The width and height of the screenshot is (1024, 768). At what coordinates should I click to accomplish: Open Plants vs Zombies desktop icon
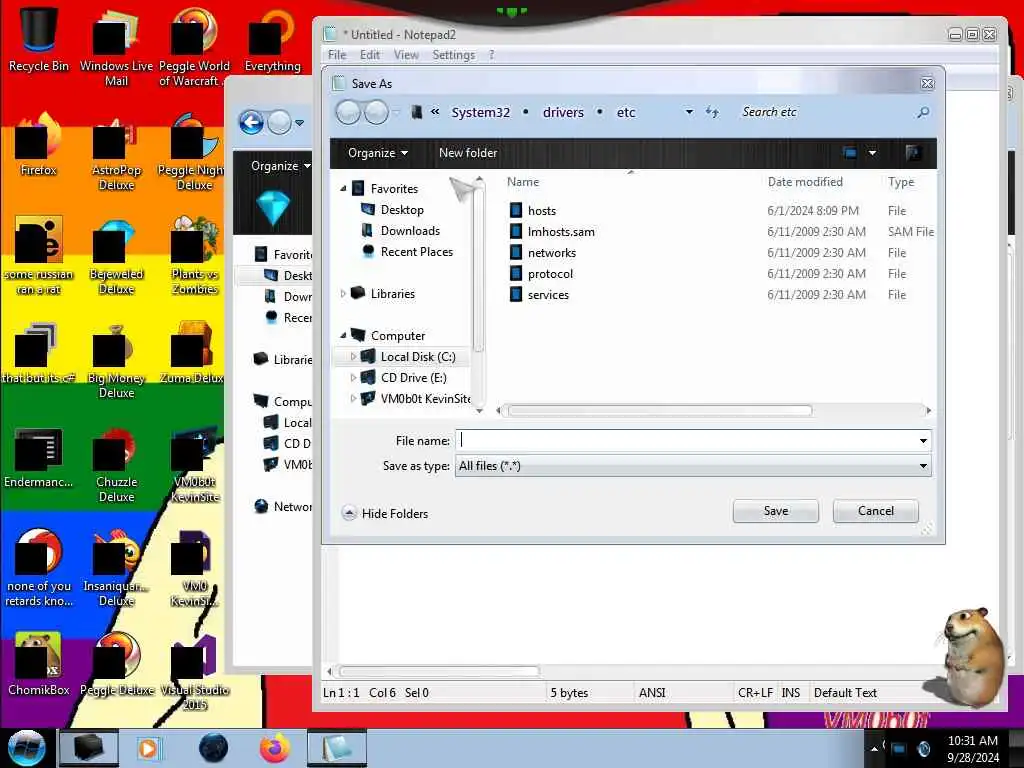tap(195, 256)
